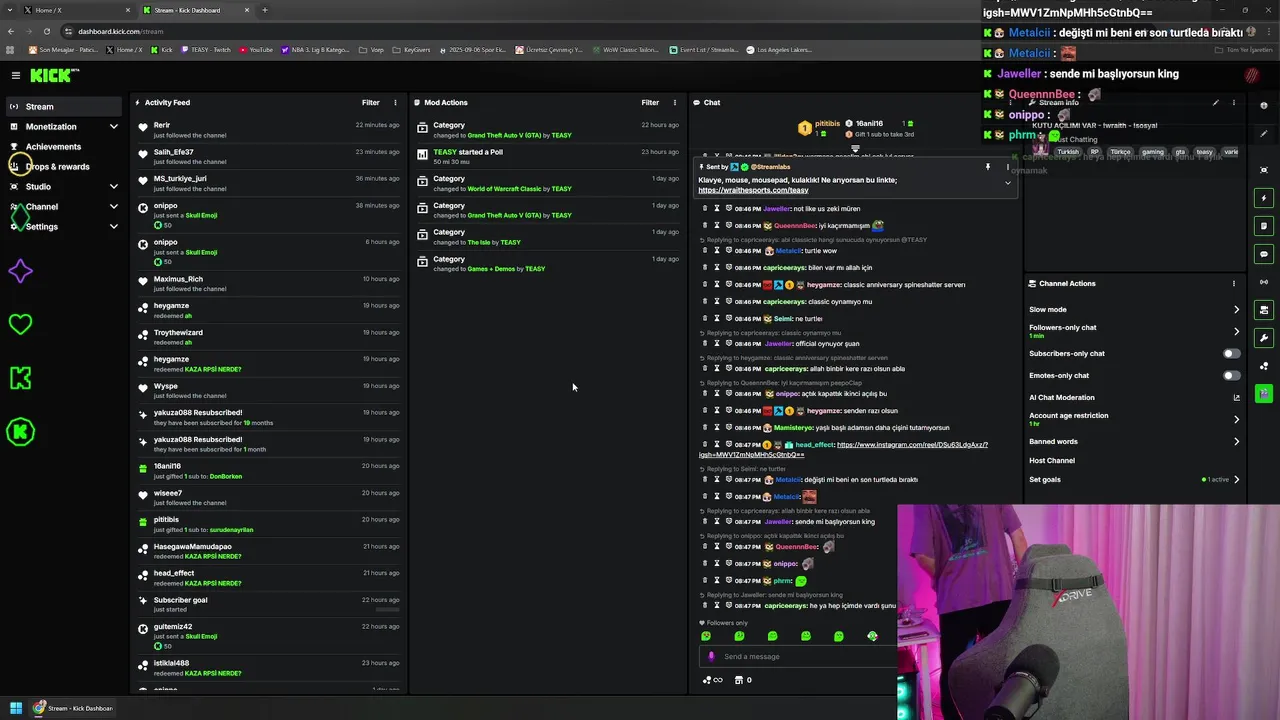Open new browser tab with plus button
Screen dimensions: 1280x720
click(265, 10)
